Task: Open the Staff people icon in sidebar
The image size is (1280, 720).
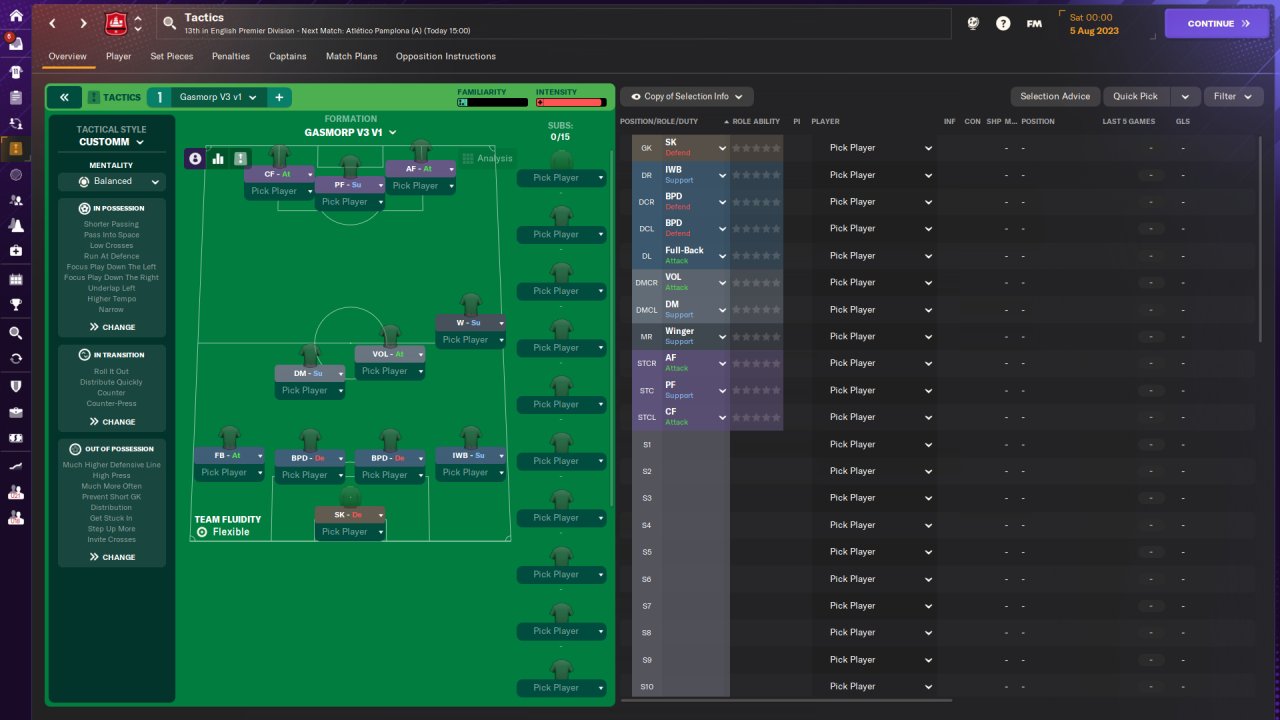Action: coord(15,201)
